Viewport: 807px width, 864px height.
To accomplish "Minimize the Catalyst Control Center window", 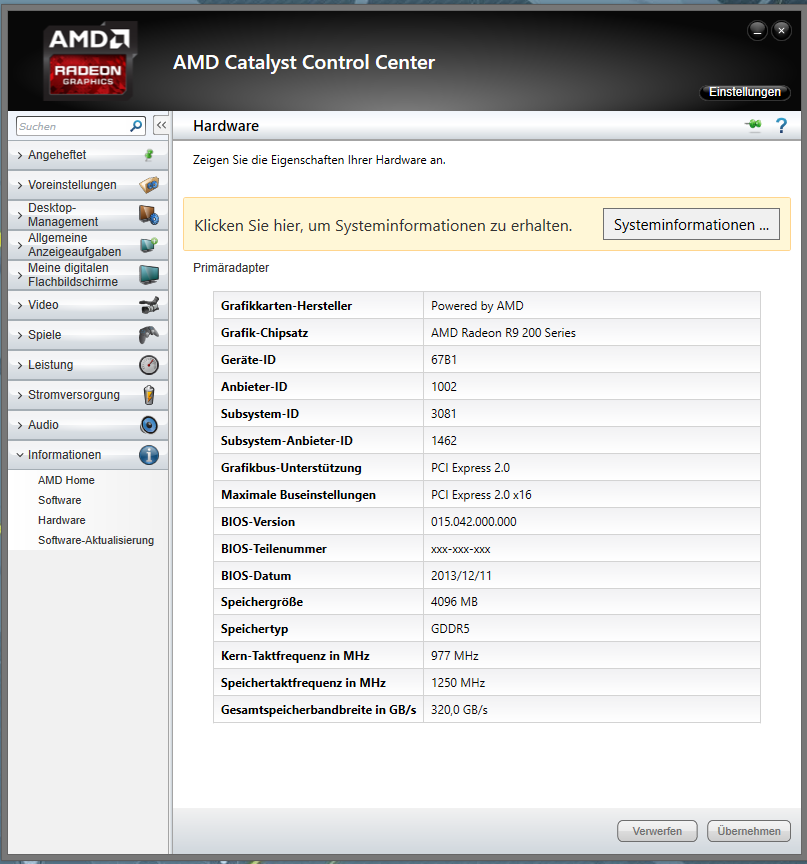I will click(x=757, y=31).
